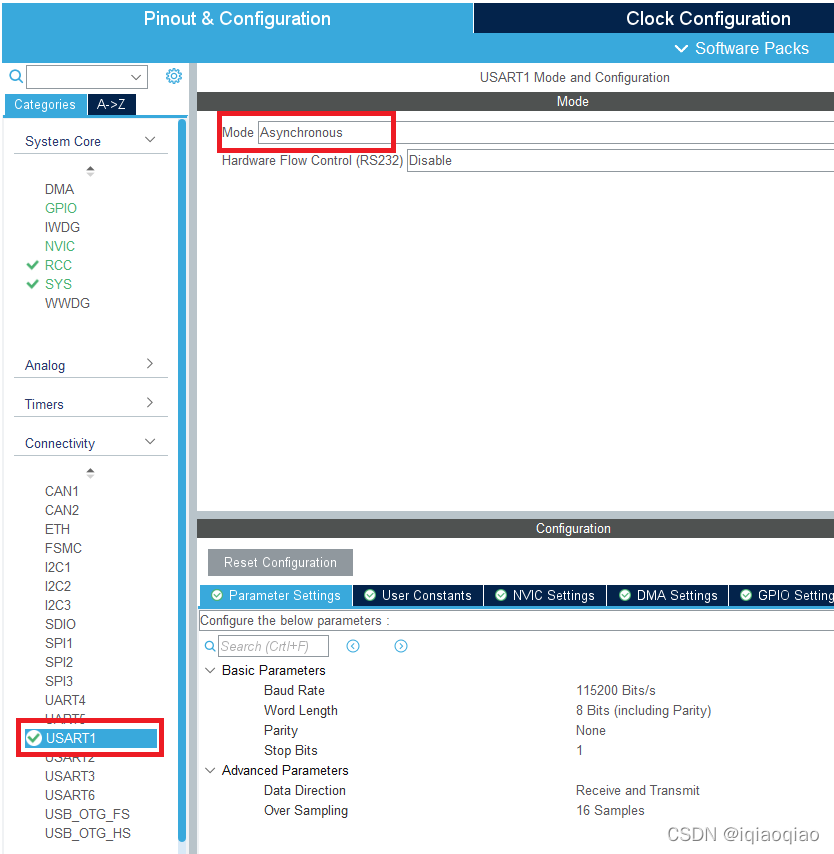Click the category search magnifier icon
834x854 pixels.
coord(16,76)
